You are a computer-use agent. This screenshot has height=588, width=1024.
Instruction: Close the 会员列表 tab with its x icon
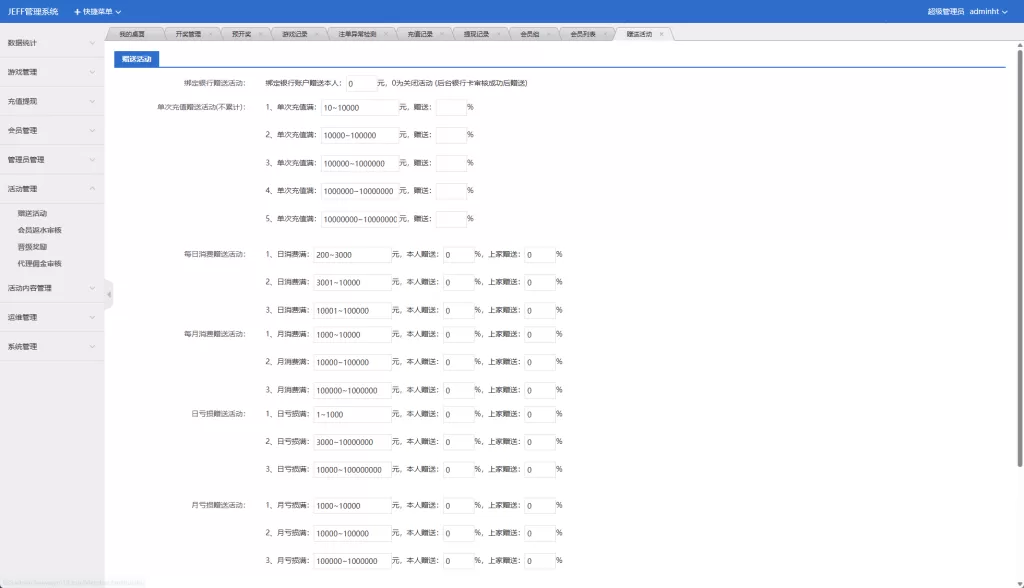coord(605,34)
